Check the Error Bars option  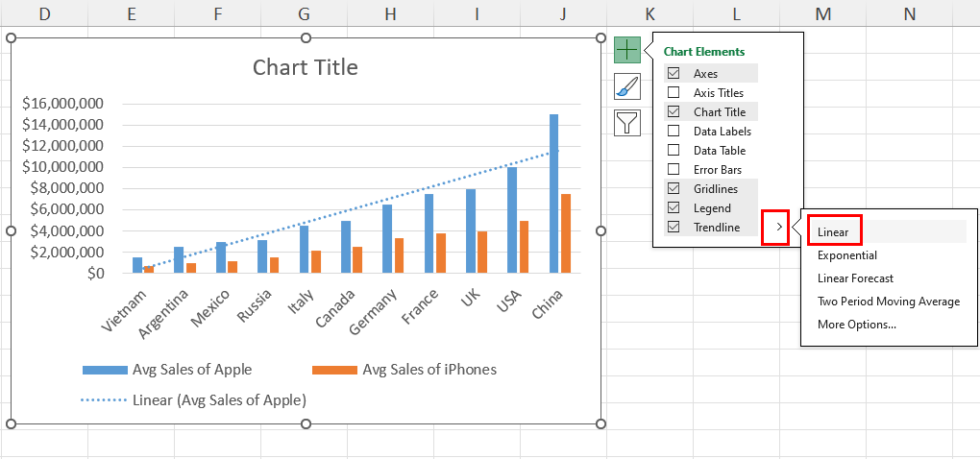click(x=673, y=169)
